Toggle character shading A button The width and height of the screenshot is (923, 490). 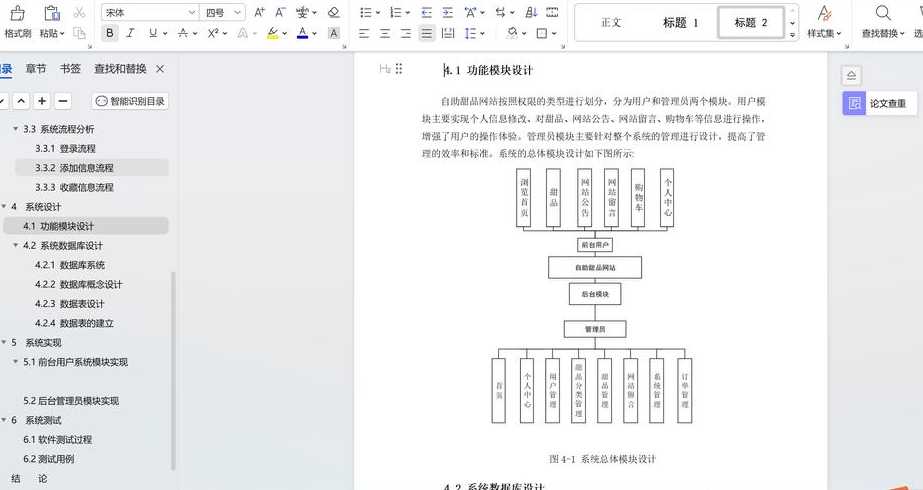(x=333, y=34)
